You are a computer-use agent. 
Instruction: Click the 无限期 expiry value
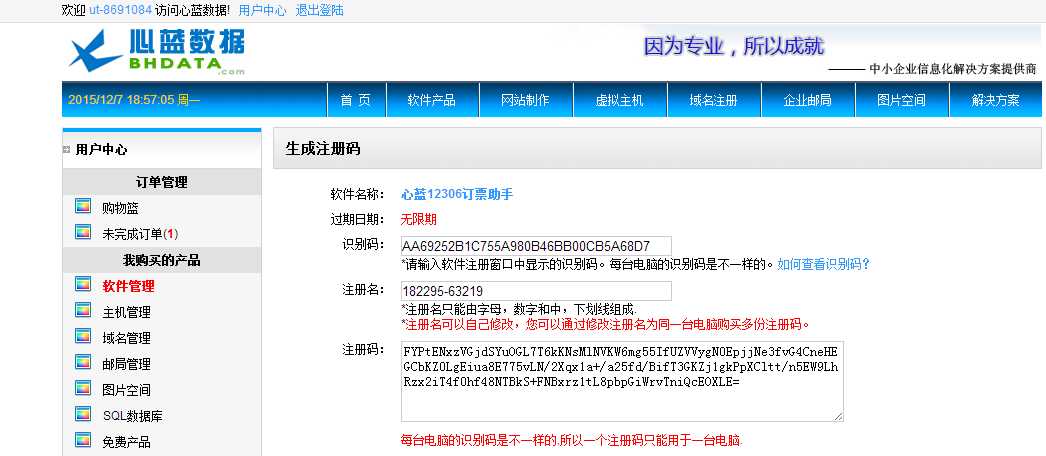pyautogui.click(x=418, y=219)
